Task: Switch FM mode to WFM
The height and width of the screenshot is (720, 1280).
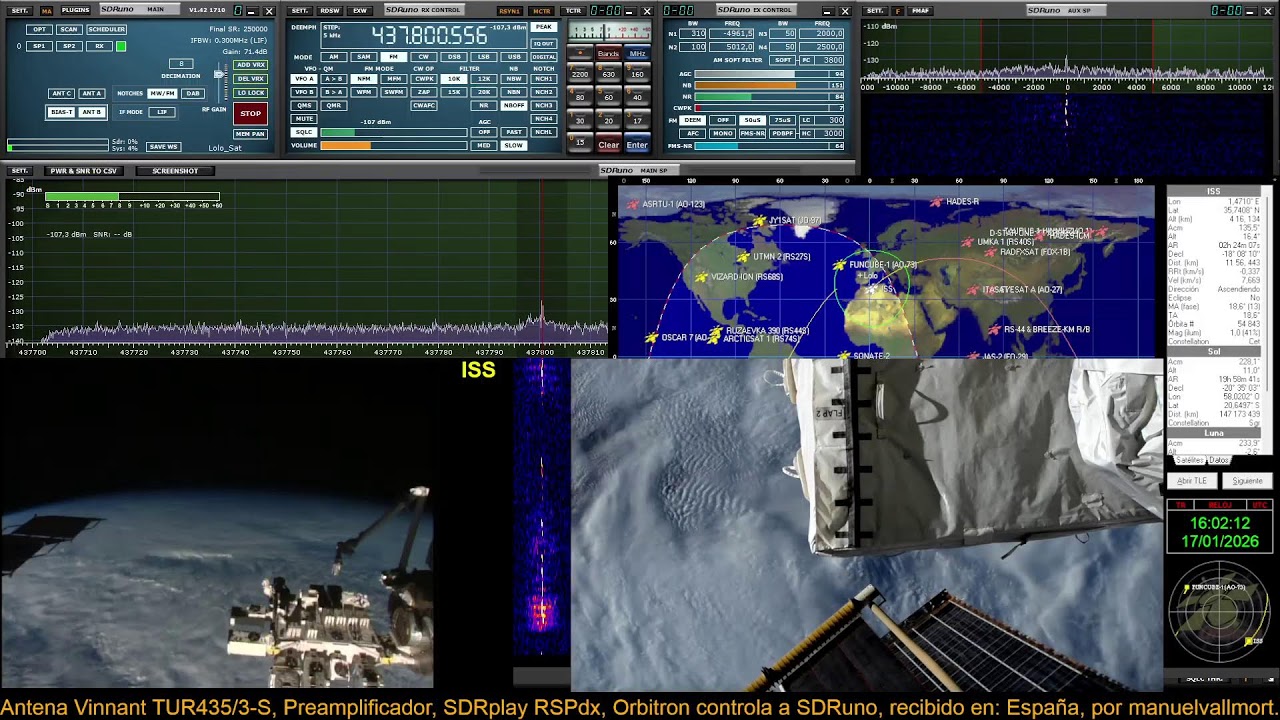Action: (364, 92)
